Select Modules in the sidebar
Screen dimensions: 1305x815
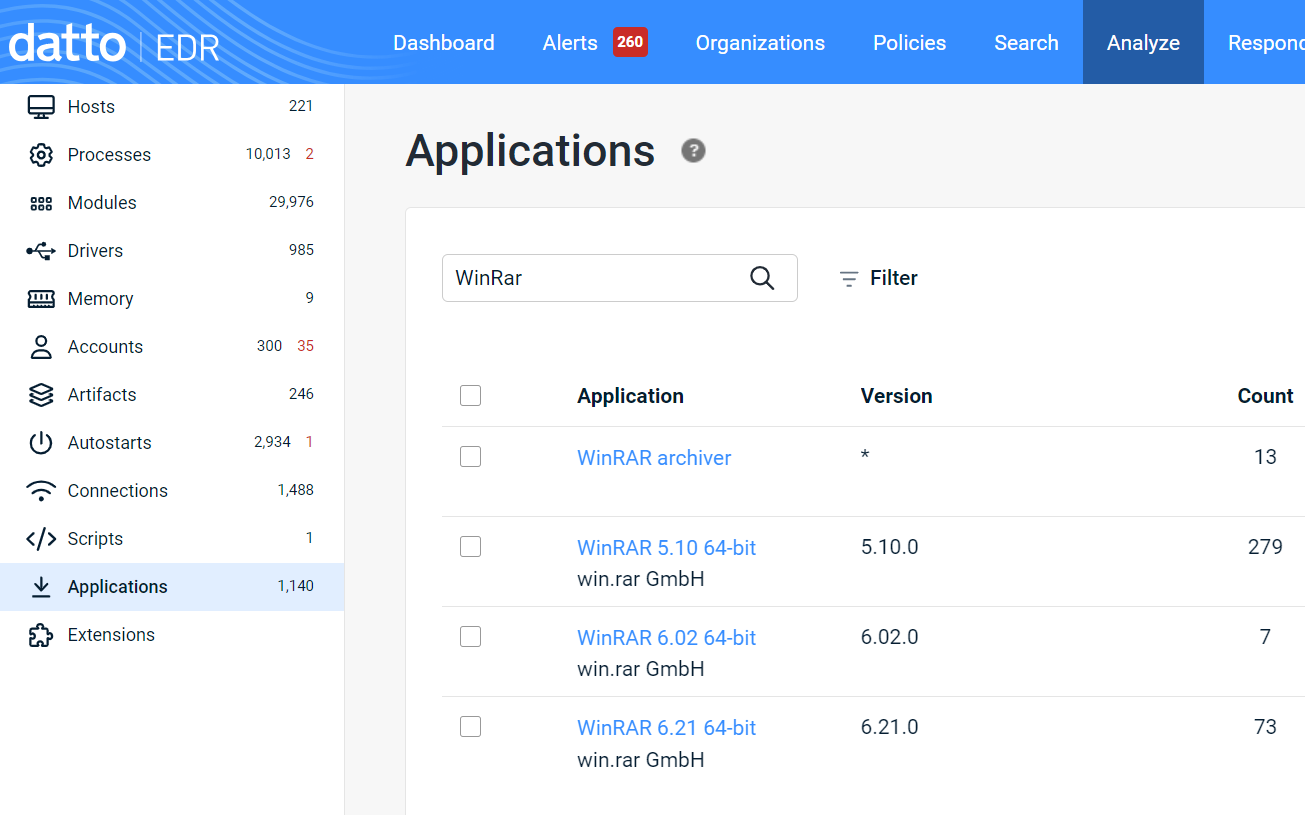pos(172,203)
